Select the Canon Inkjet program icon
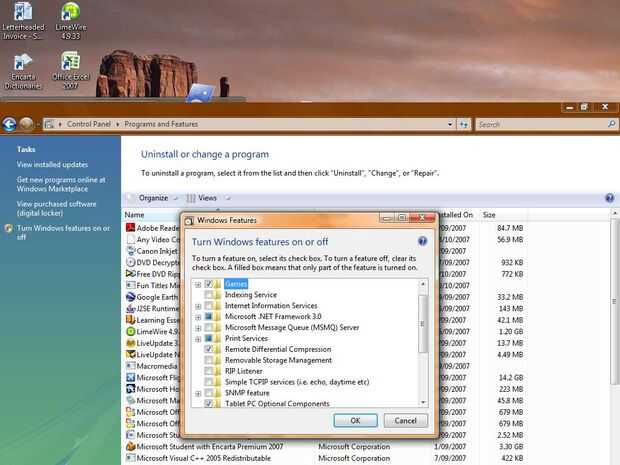This screenshot has height=465, width=620. [x=130, y=251]
